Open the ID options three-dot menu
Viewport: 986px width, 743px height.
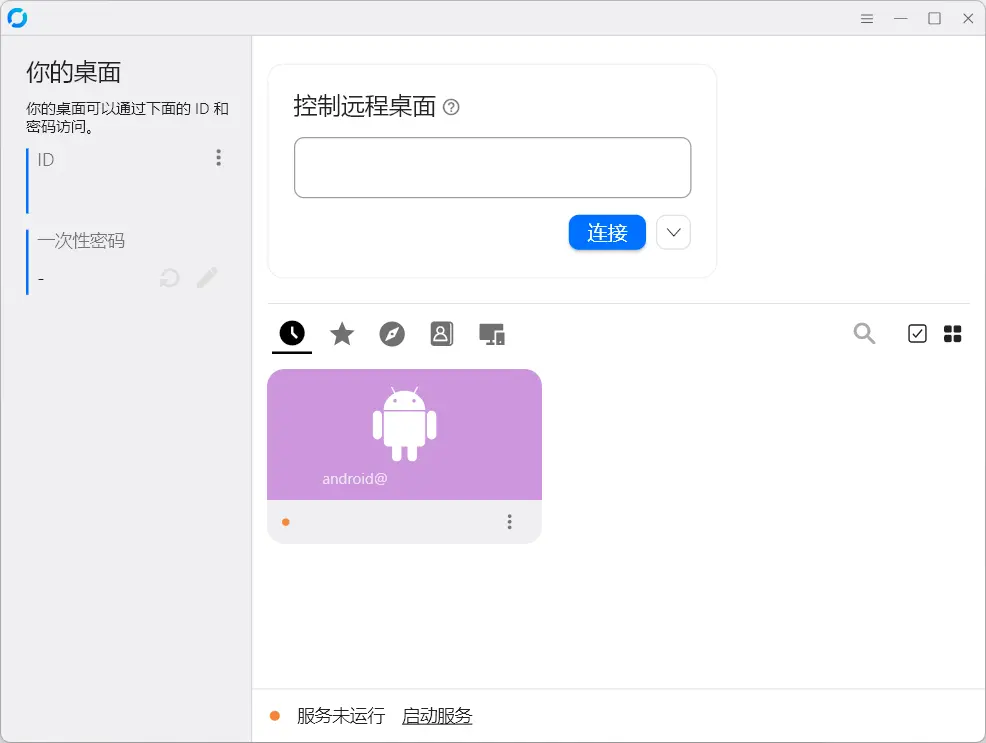tap(218, 158)
